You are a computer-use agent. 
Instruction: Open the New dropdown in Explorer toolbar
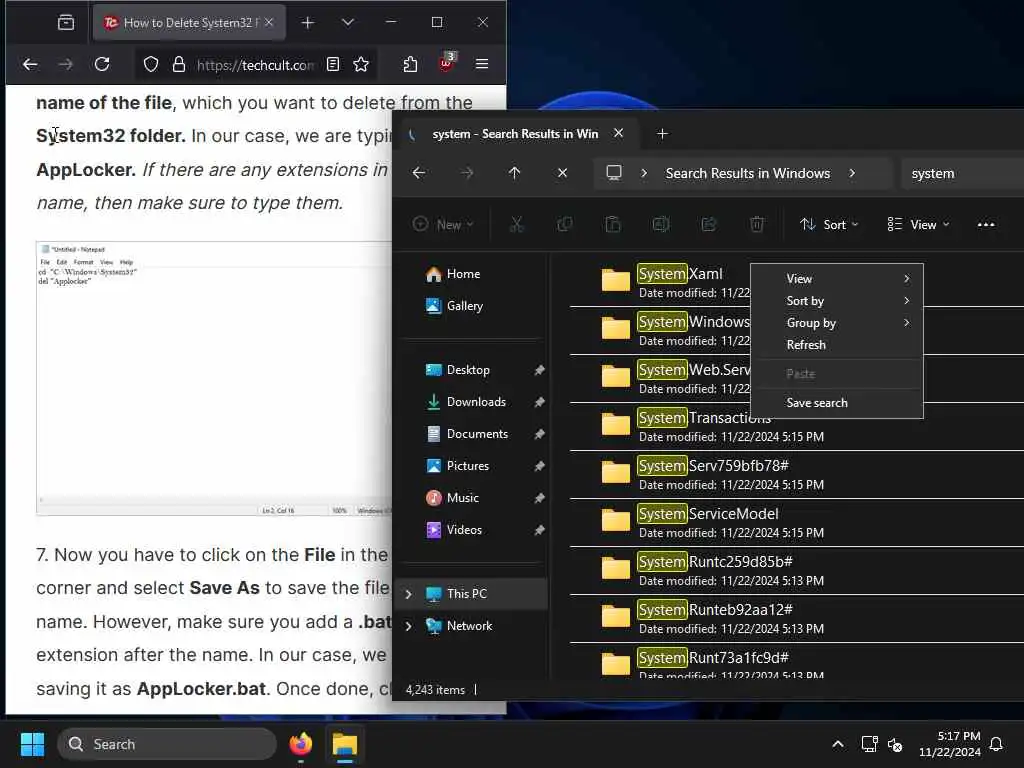(x=443, y=225)
